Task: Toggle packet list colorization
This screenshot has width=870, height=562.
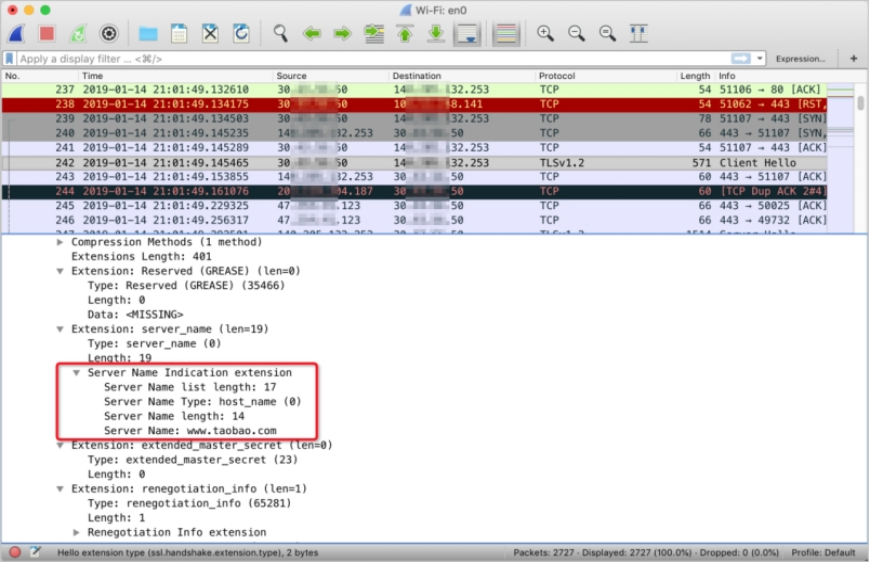Action: 506,34
